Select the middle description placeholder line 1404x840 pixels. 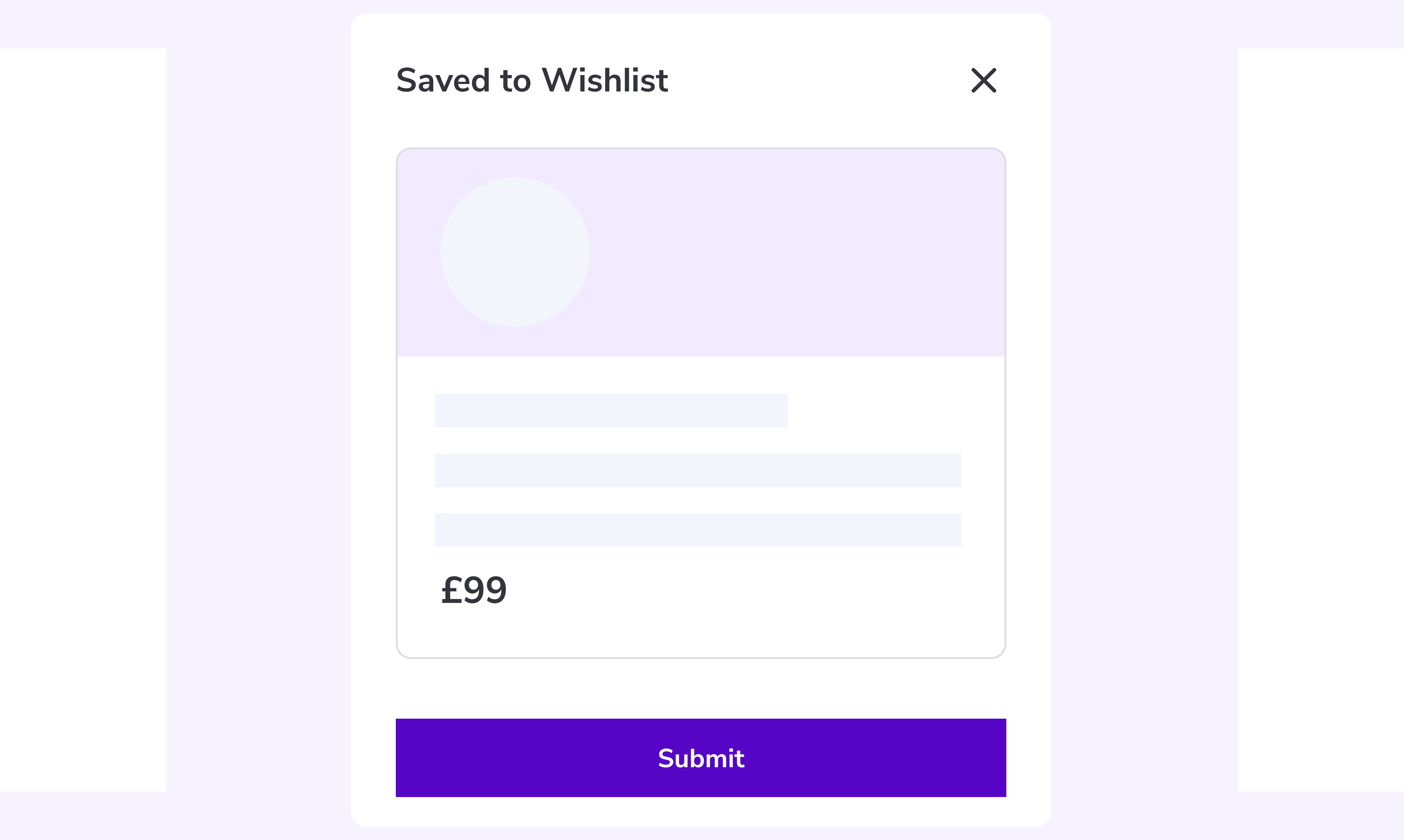(698, 470)
